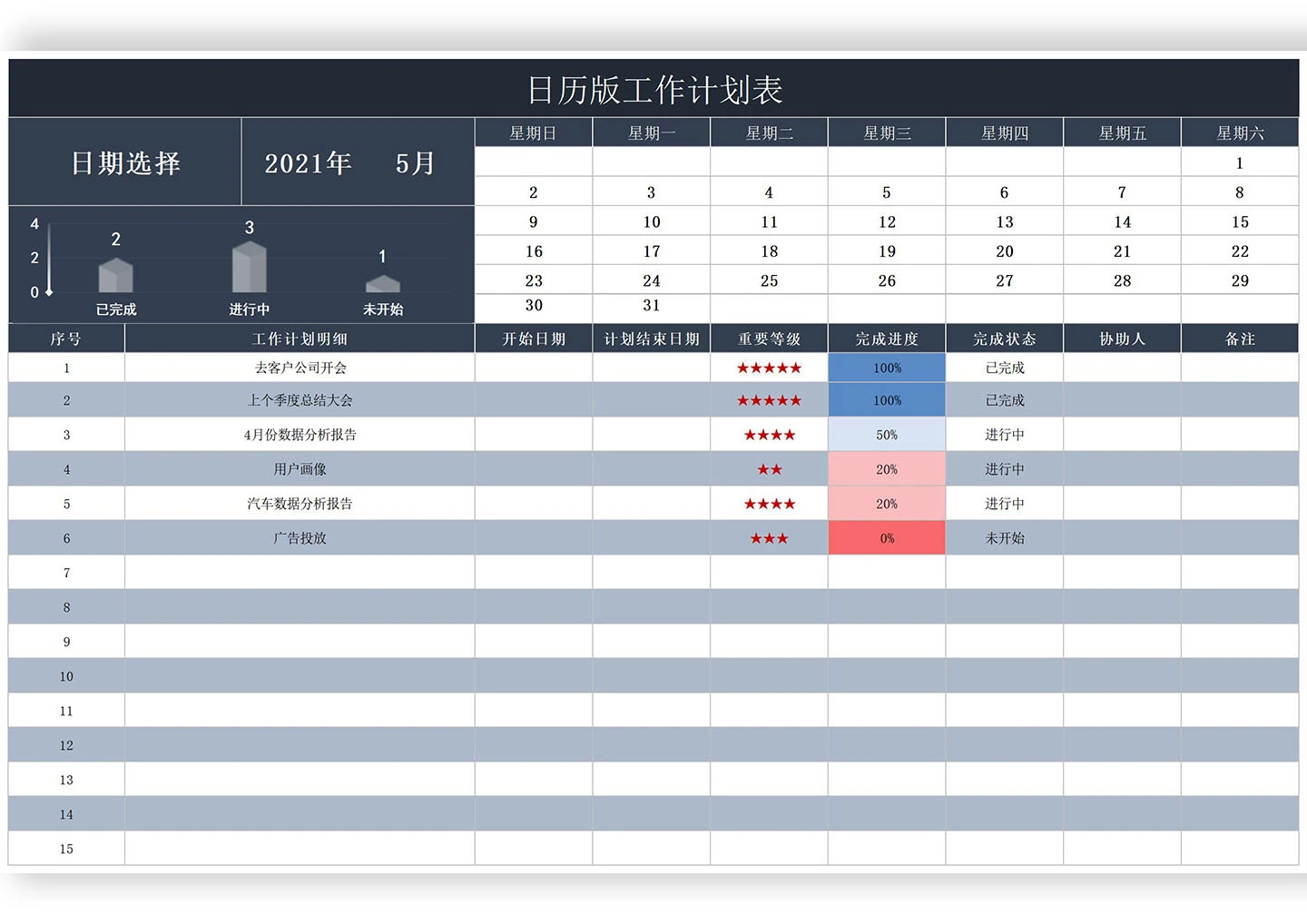This screenshot has height=924, width=1307.
Task: Select the 上个季度总结大会 task cell
Action: [x=300, y=400]
